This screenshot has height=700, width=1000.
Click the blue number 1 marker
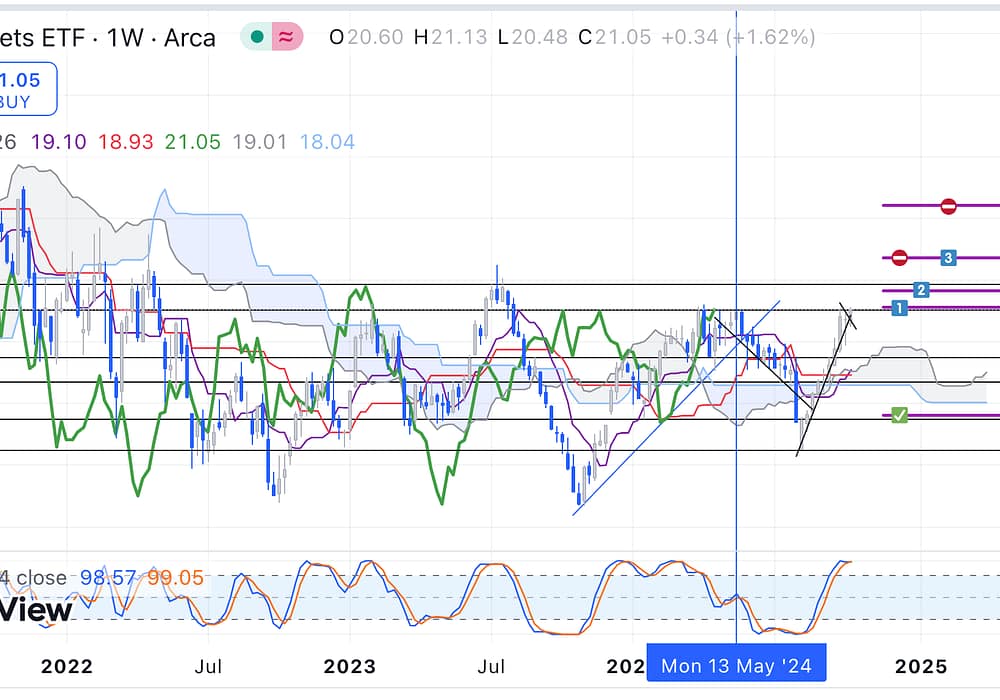(899, 308)
